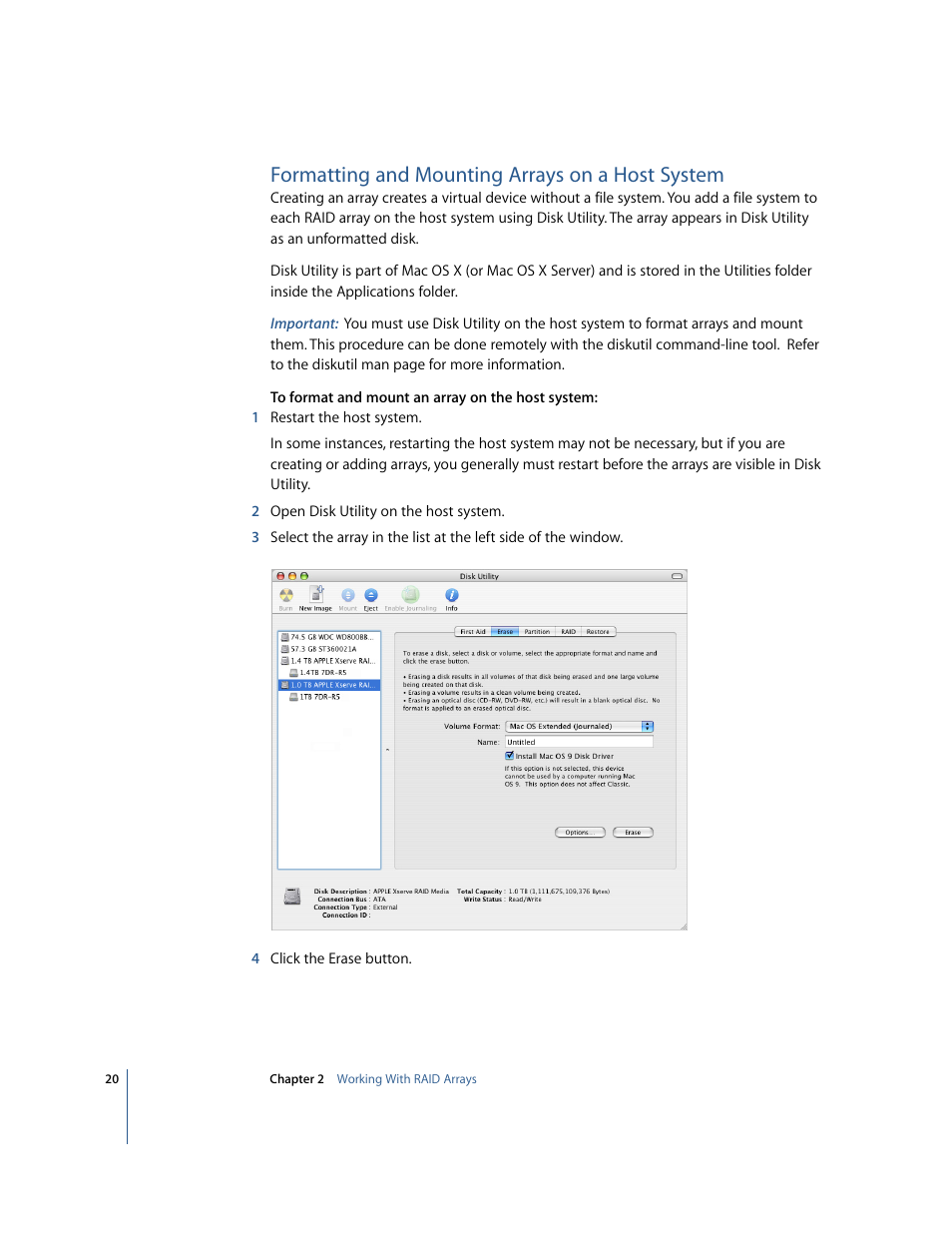The image size is (952, 1233).
Task: Click the Total Capacity value text
Action: [559, 892]
